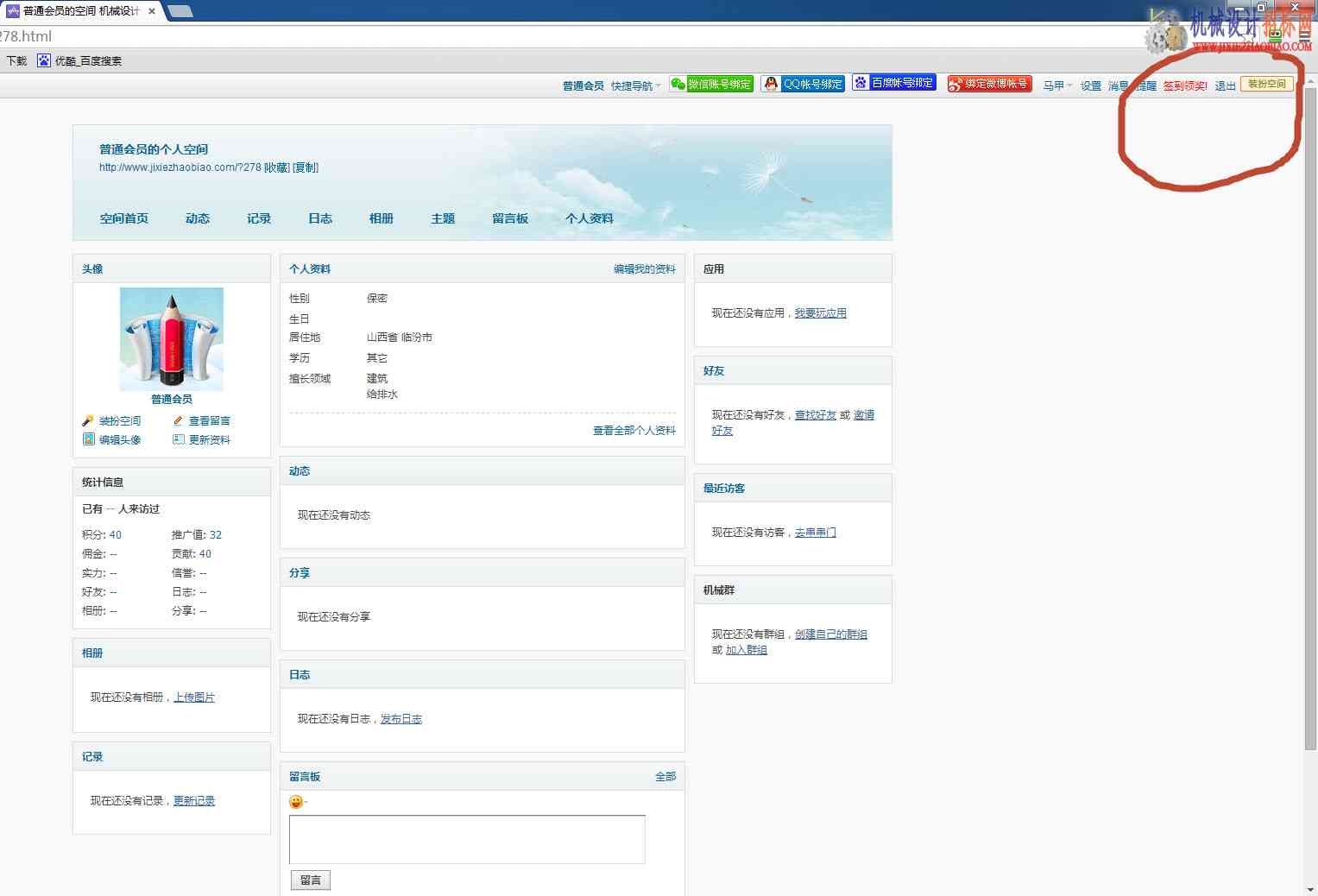Click 查看全部个人资料 link
Screen dimensions: 1318x896
coord(634,430)
